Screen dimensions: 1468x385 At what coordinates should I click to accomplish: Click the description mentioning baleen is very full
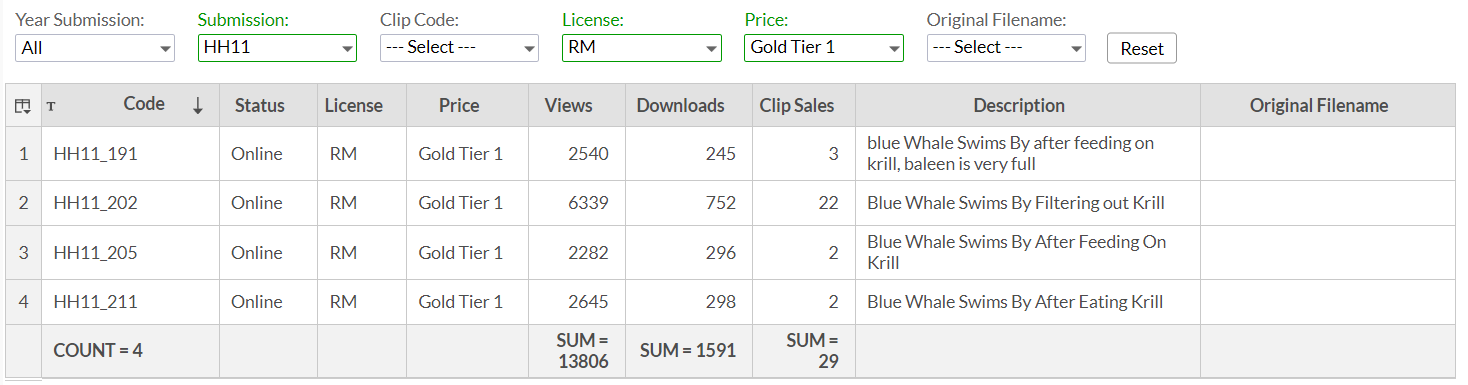(1010, 154)
